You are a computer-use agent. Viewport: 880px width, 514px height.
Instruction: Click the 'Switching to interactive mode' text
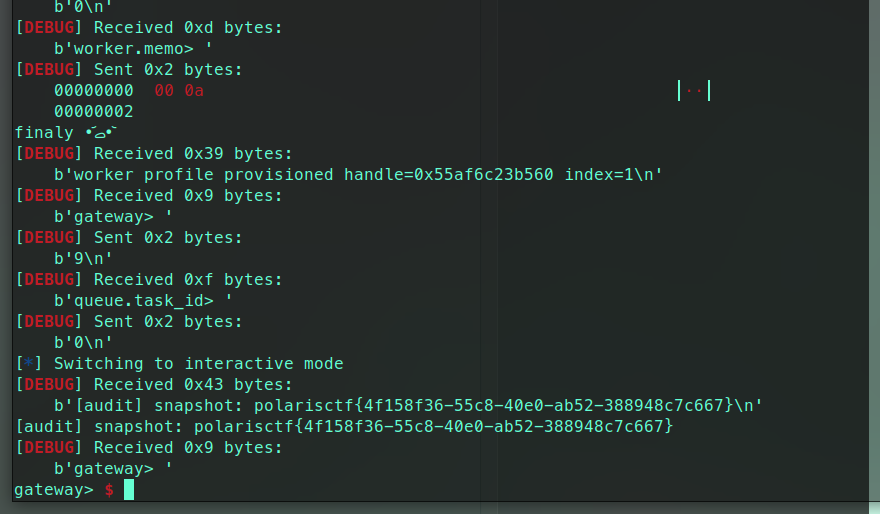point(199,364)
